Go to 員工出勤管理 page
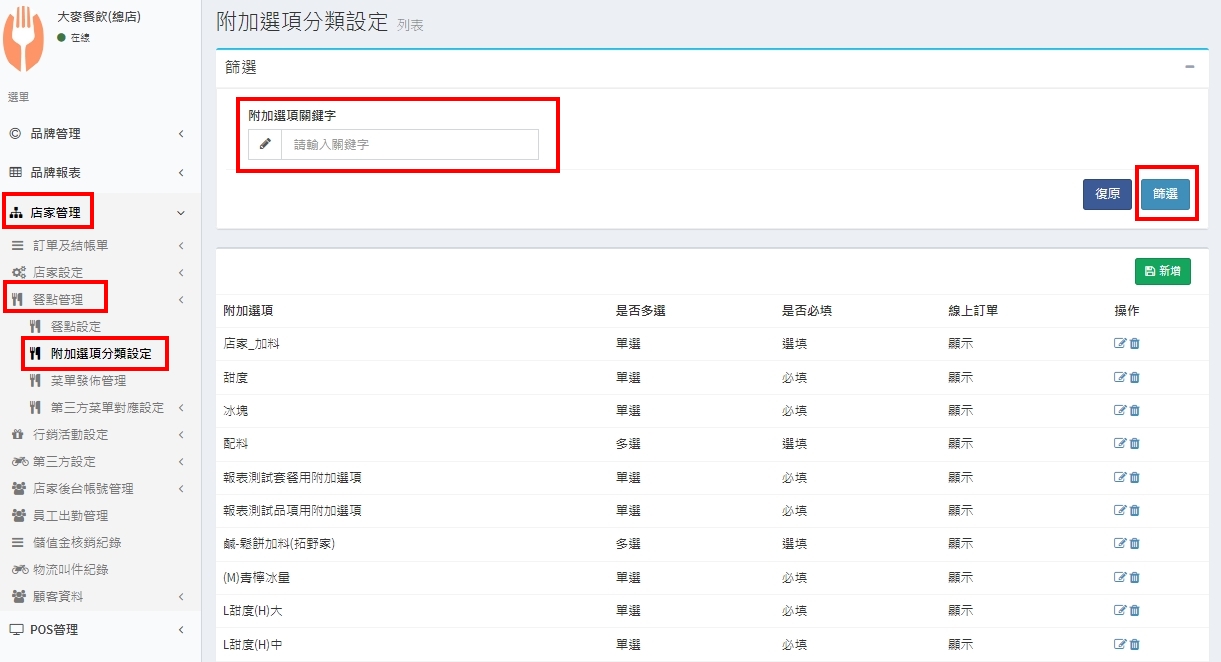 pyautogui.click(x=70, y=516)
